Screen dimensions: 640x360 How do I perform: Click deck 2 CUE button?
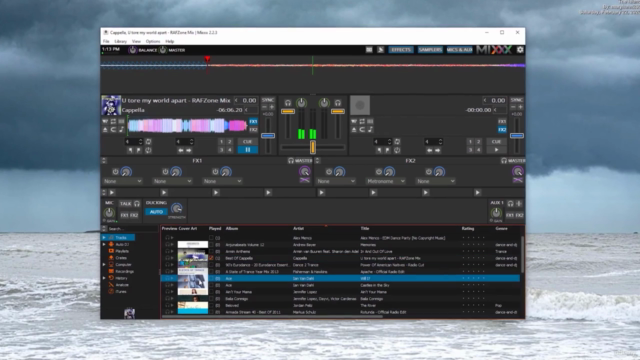496,142
